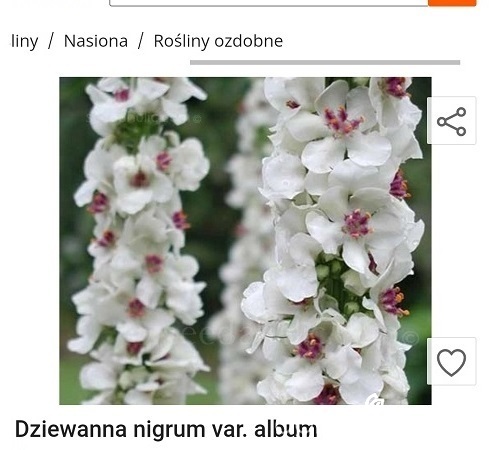
Task: Click the left flower spike in photo
Action: tap(140, 241)
